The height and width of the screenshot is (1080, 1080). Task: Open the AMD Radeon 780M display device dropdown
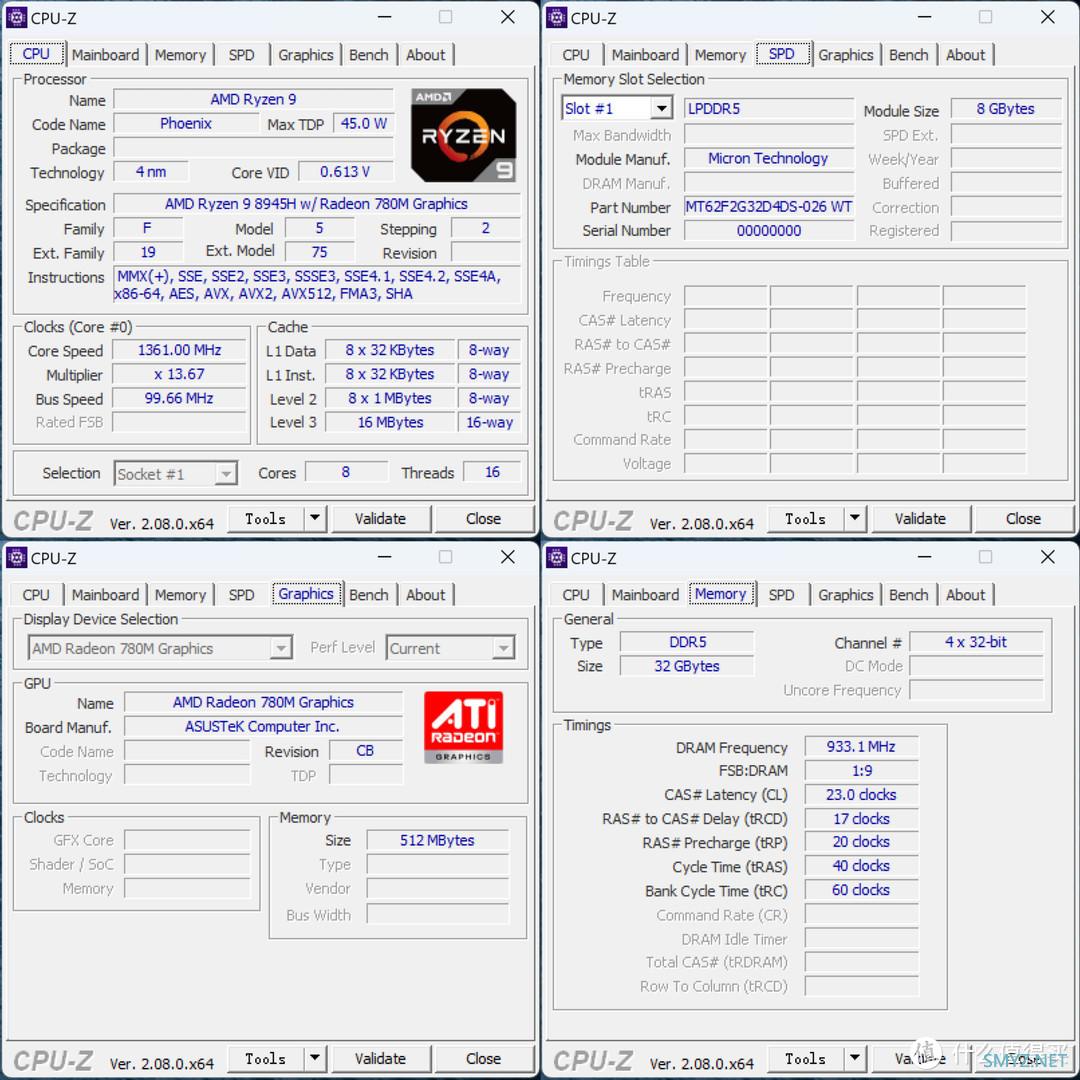point(280,648)
